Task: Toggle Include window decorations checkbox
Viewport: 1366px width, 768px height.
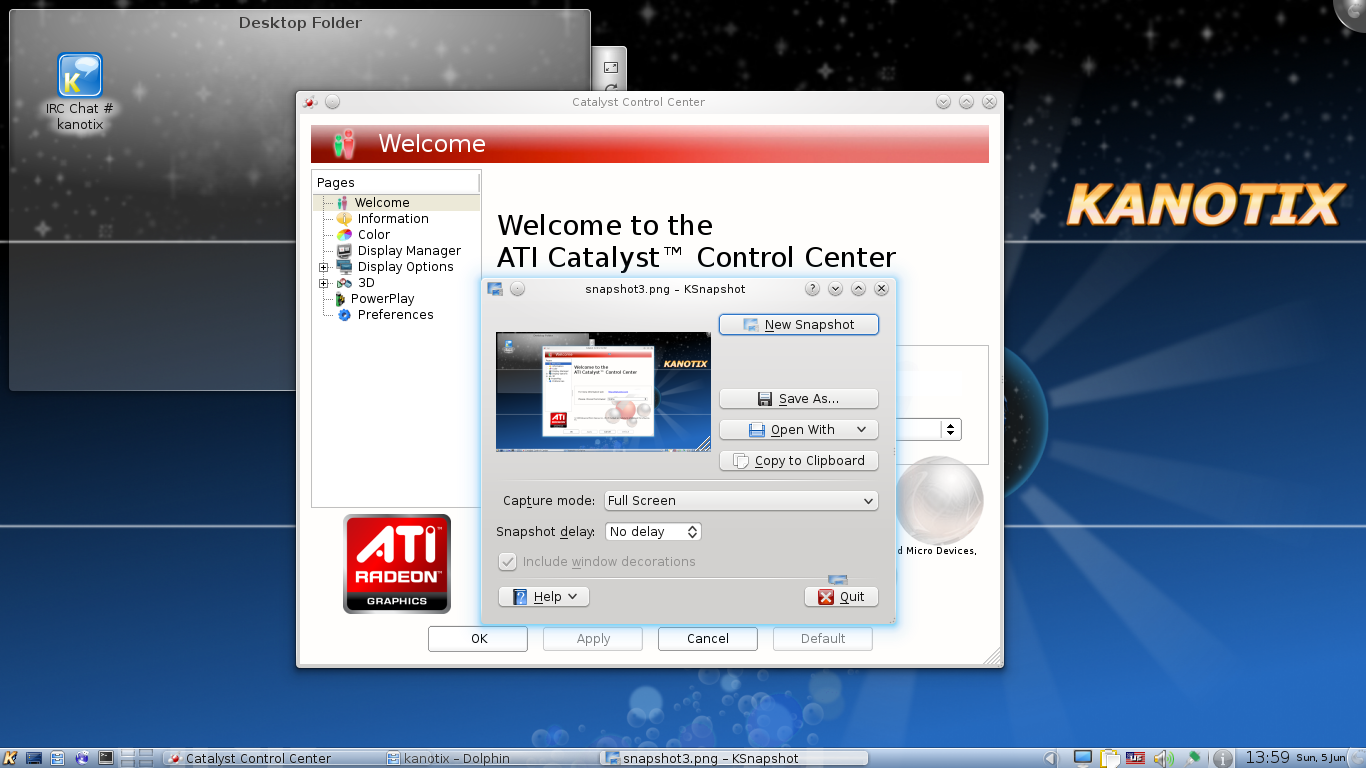Action: [x=508, y=562]
